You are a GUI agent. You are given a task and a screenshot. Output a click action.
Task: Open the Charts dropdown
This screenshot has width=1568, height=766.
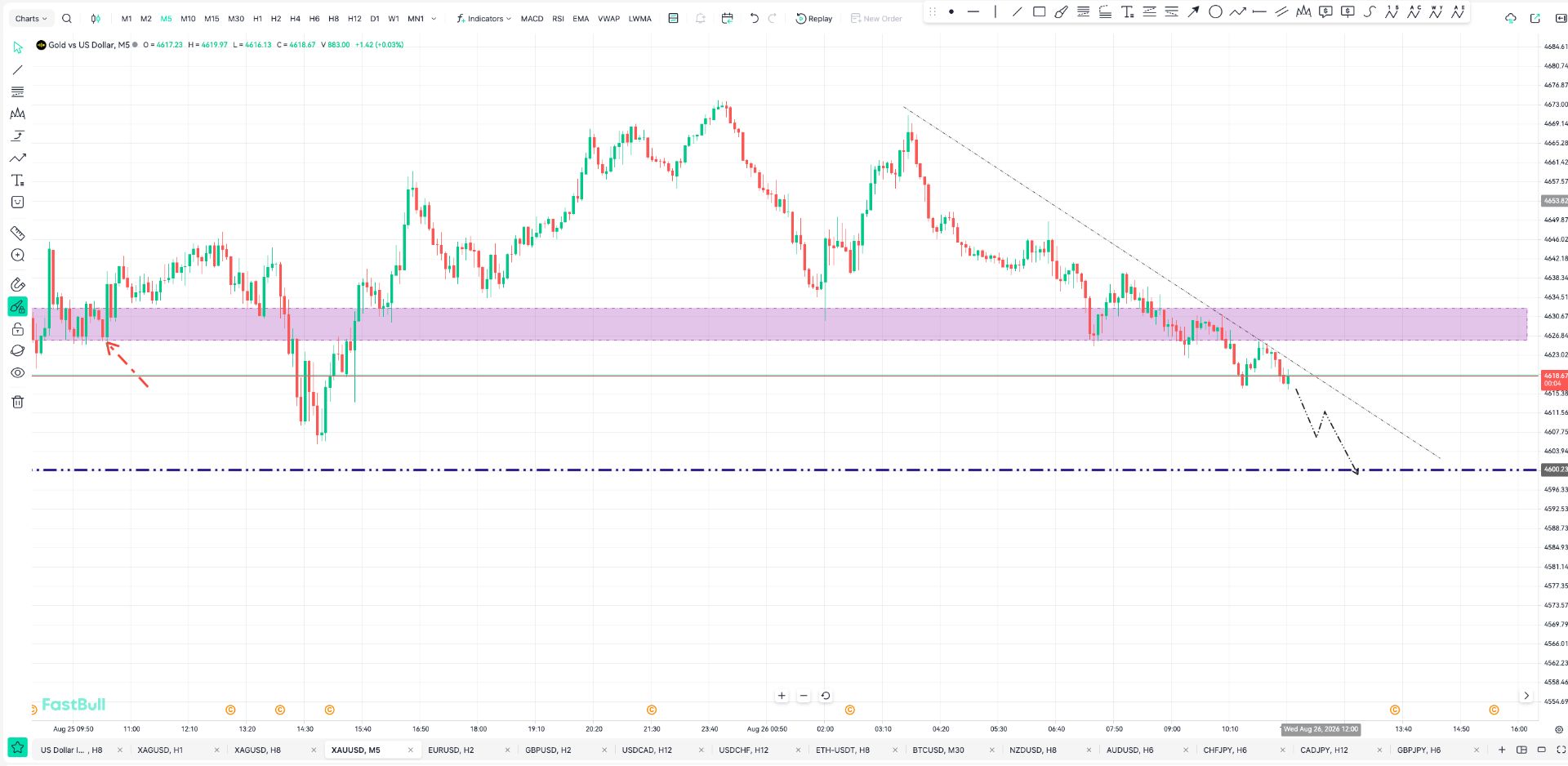point(31,18)
